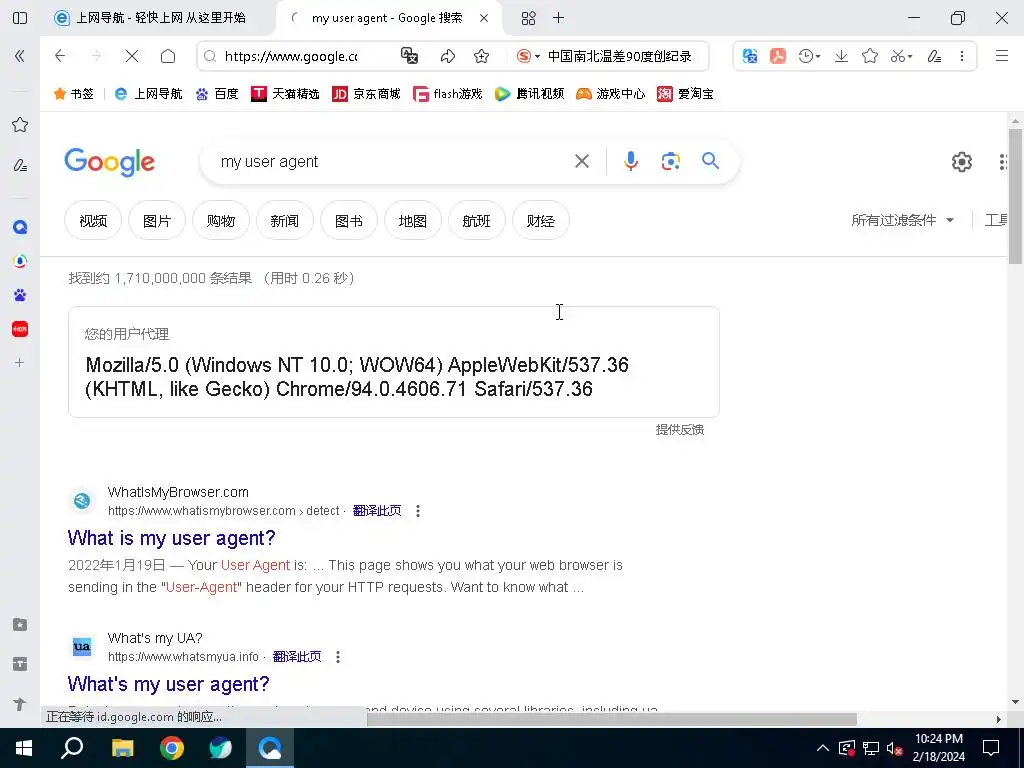The image size is (1024, 768).
Task: Open the downloads arrow icon
Action: click(x=841, y=56)
